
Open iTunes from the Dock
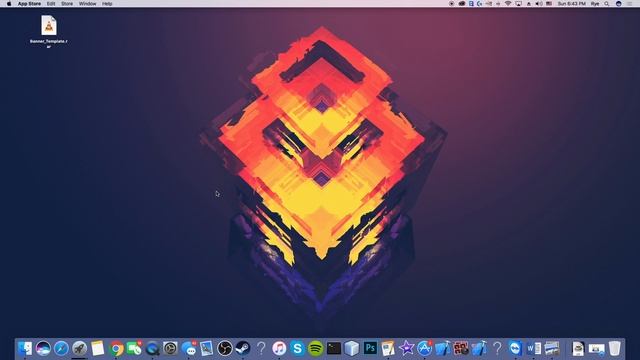coord(279,348)
